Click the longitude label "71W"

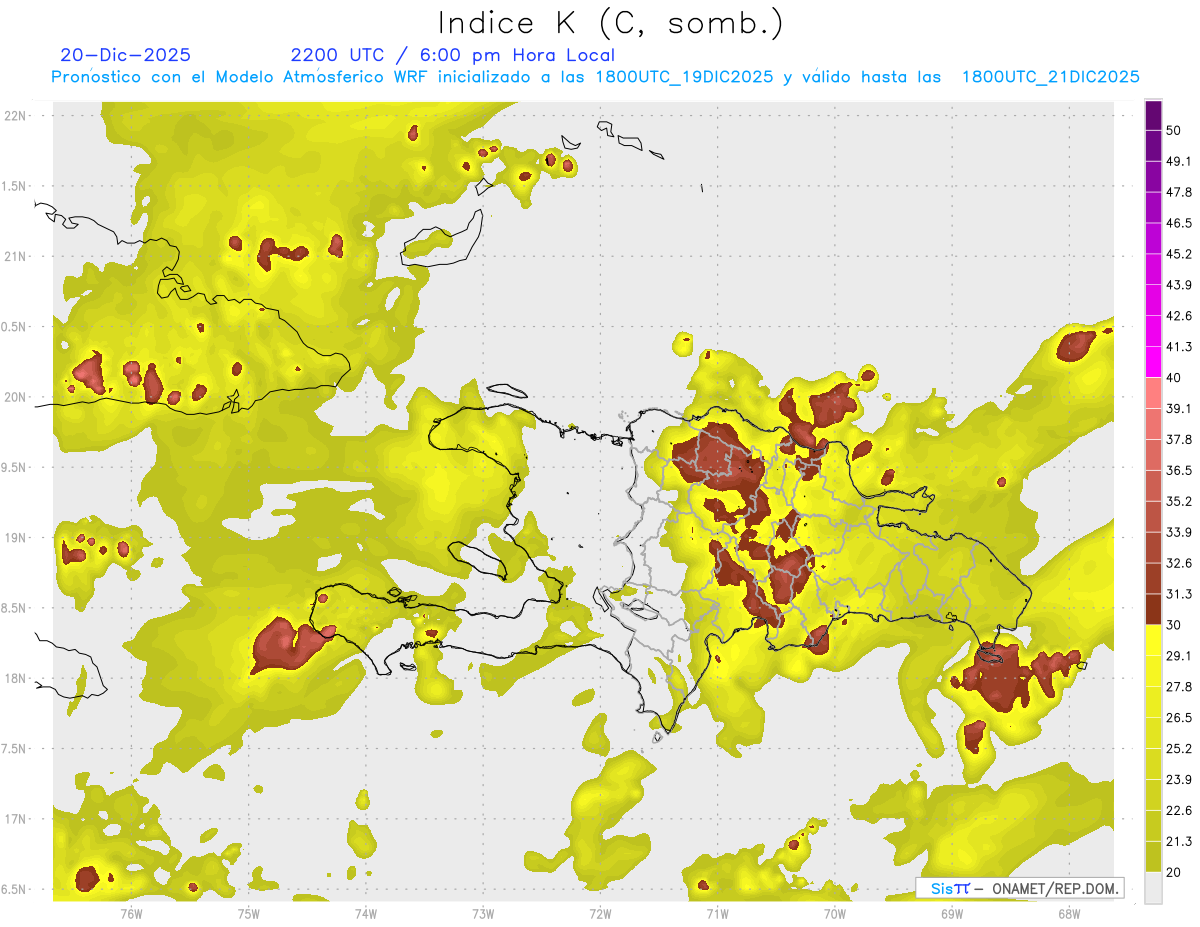[x=717, y=913]
